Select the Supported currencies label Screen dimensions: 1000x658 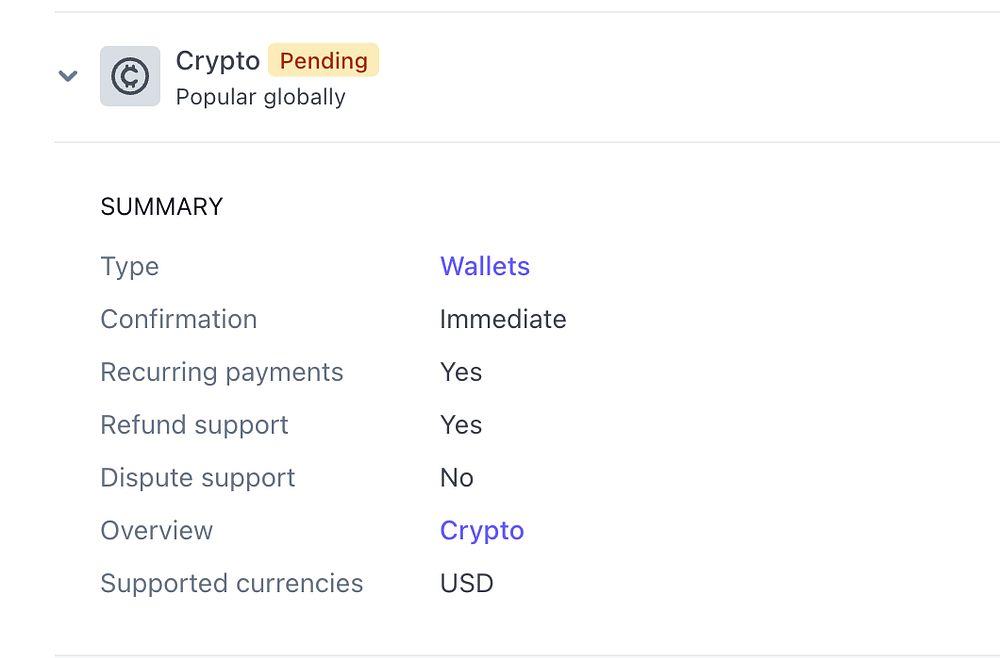point(232,583)
